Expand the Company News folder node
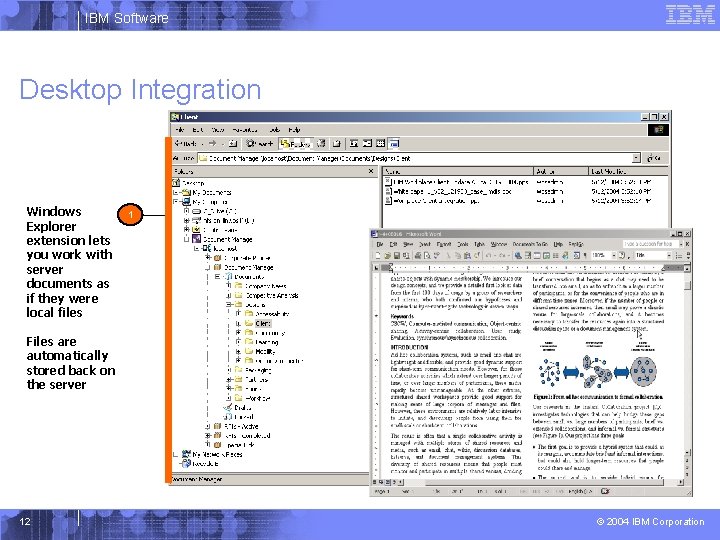The width and height of the screenshot is (720, 540). (229, 286)
